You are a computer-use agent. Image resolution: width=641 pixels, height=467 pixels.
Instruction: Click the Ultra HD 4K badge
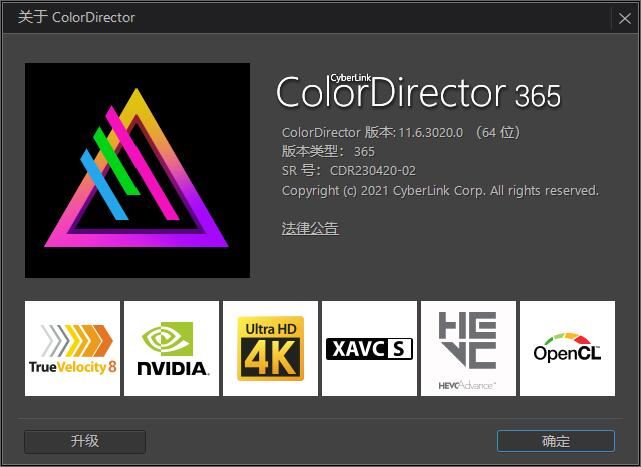(x=270, y=348)
